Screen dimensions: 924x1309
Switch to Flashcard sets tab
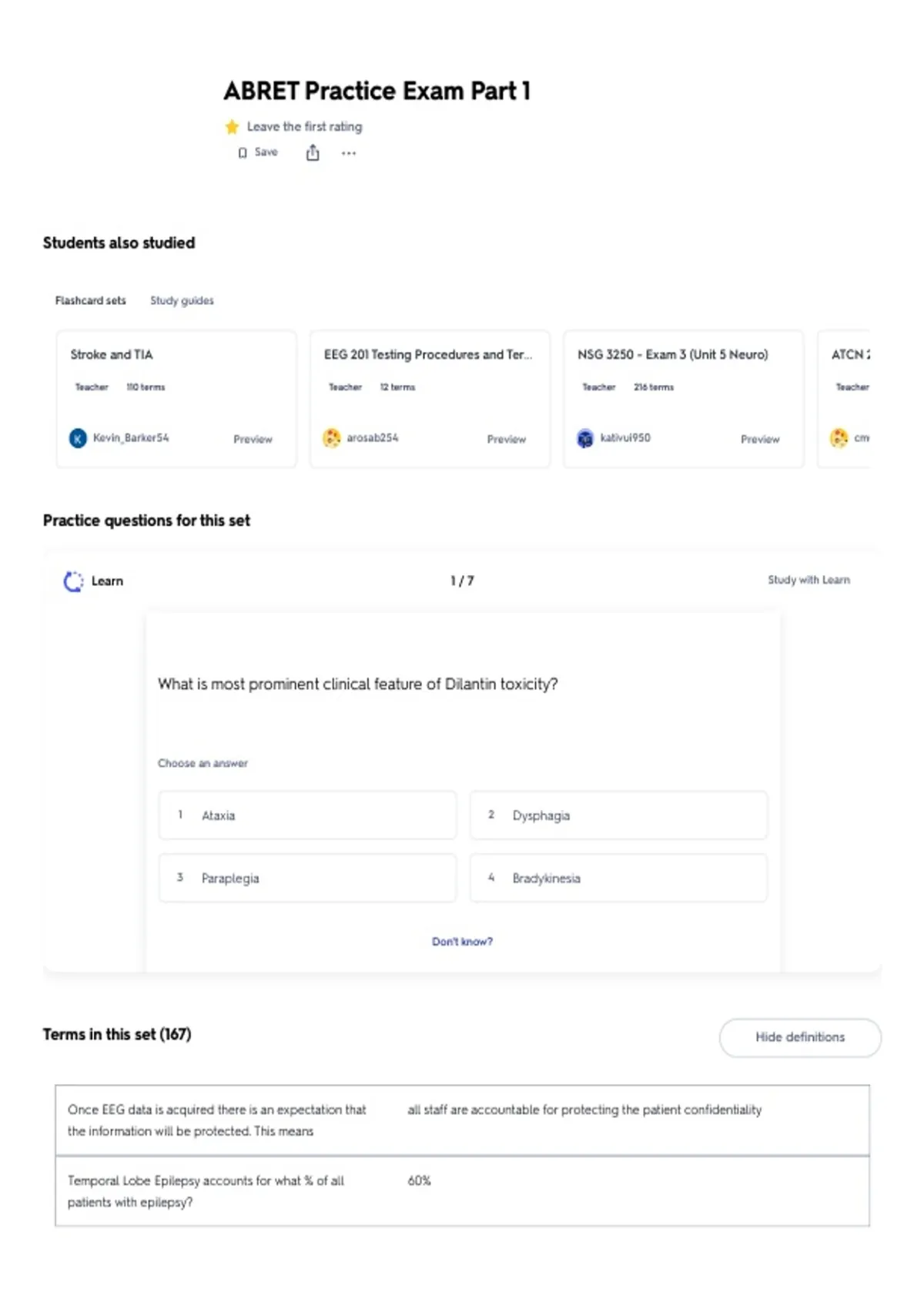(x=90, y=300)
